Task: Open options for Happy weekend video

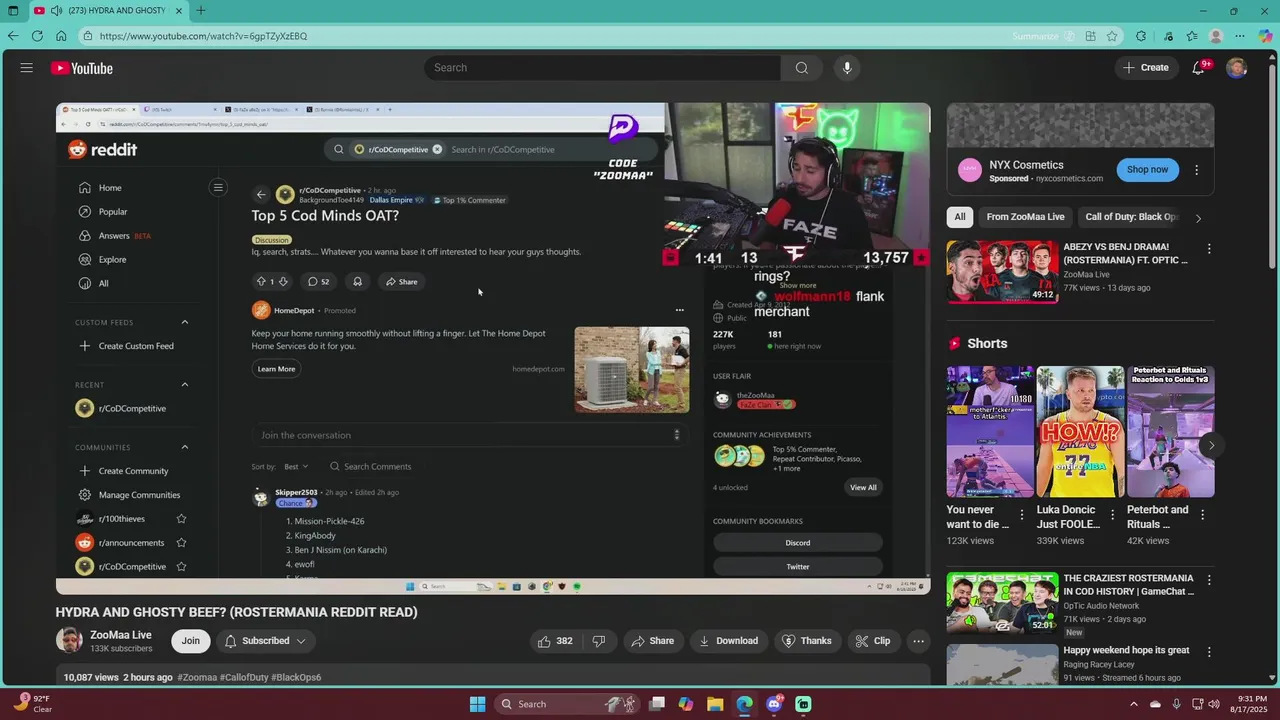Action: (1209, 652)
